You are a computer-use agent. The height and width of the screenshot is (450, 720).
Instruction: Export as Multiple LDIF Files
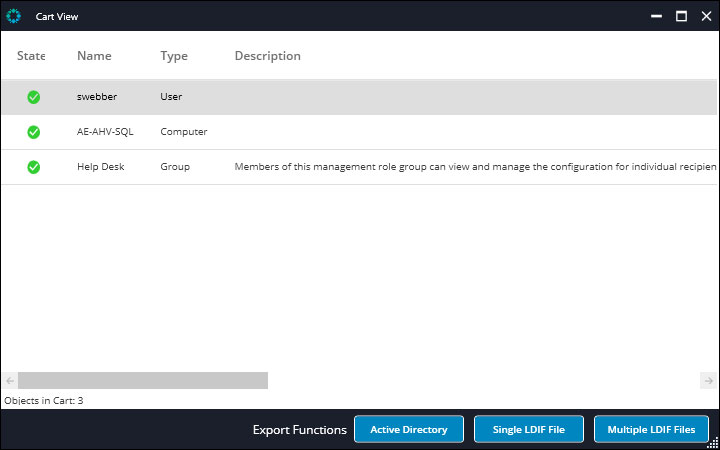(651, 429)
